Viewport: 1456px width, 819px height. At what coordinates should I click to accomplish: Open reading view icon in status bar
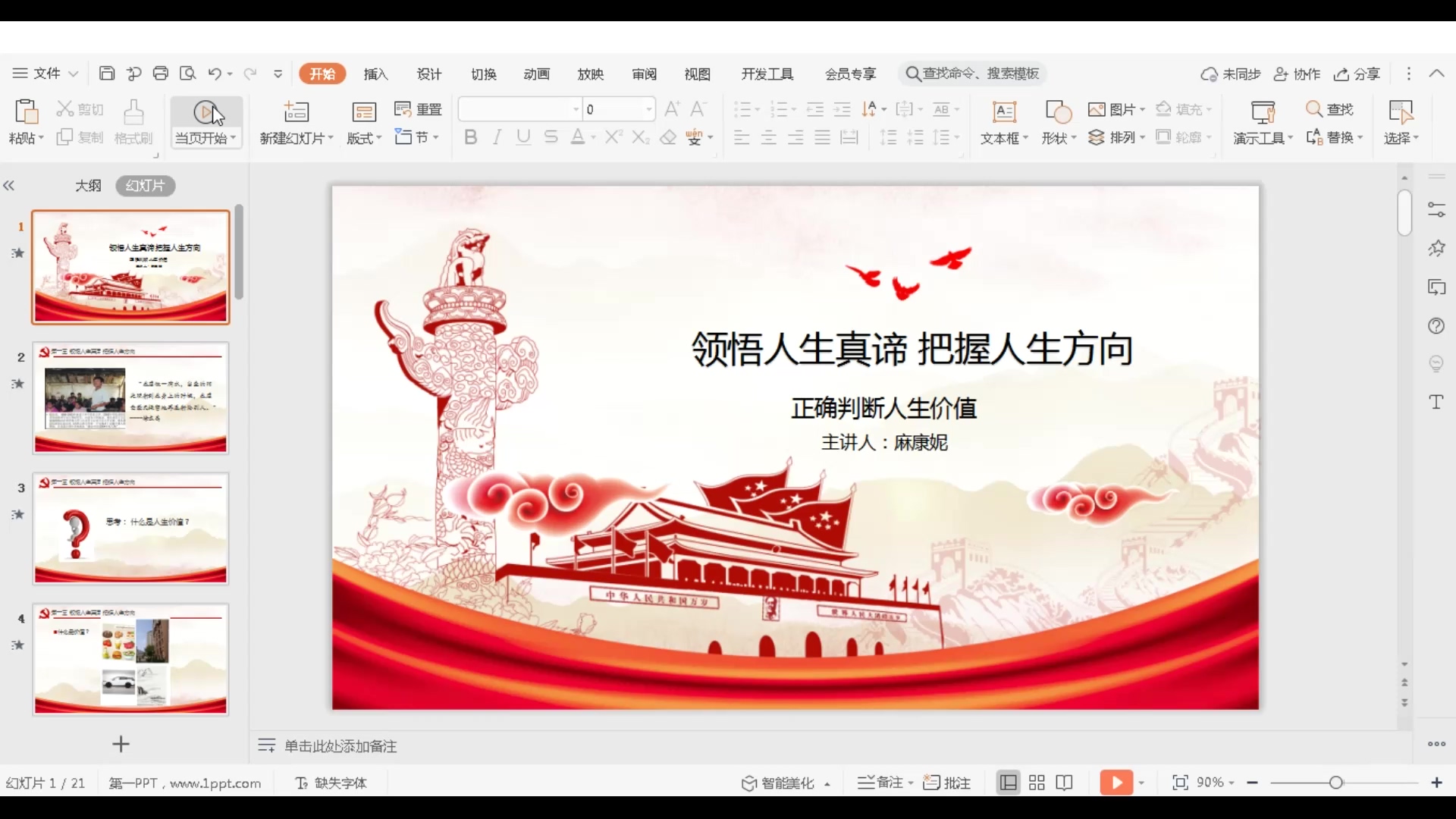(x=1065, y=783)
